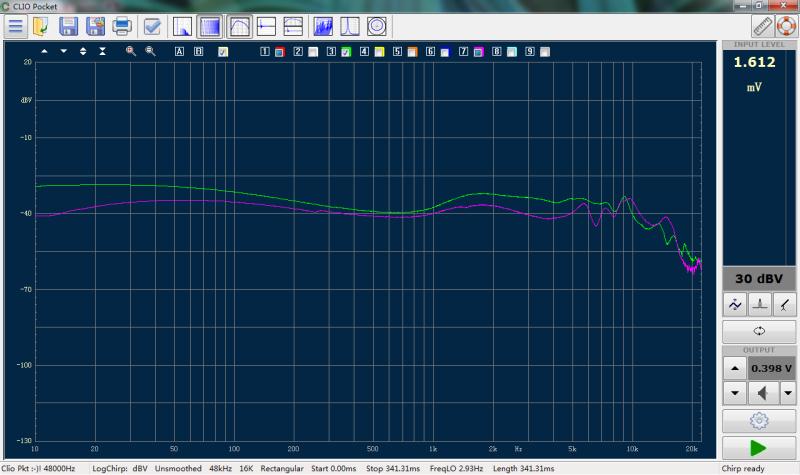Select the FFT spectrum analysis icon

point(183,26)
